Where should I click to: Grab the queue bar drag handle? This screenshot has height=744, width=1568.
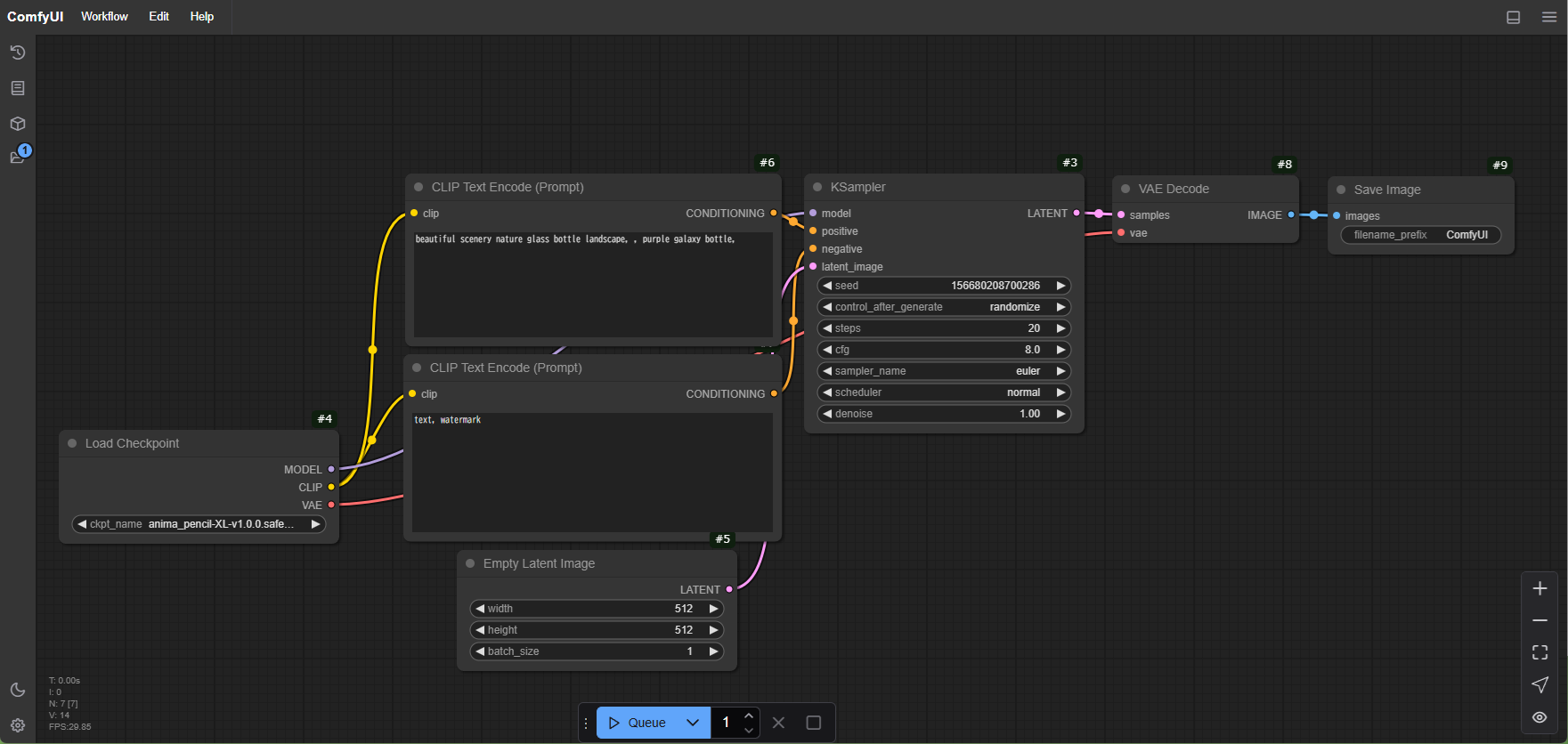pos(586,724)
